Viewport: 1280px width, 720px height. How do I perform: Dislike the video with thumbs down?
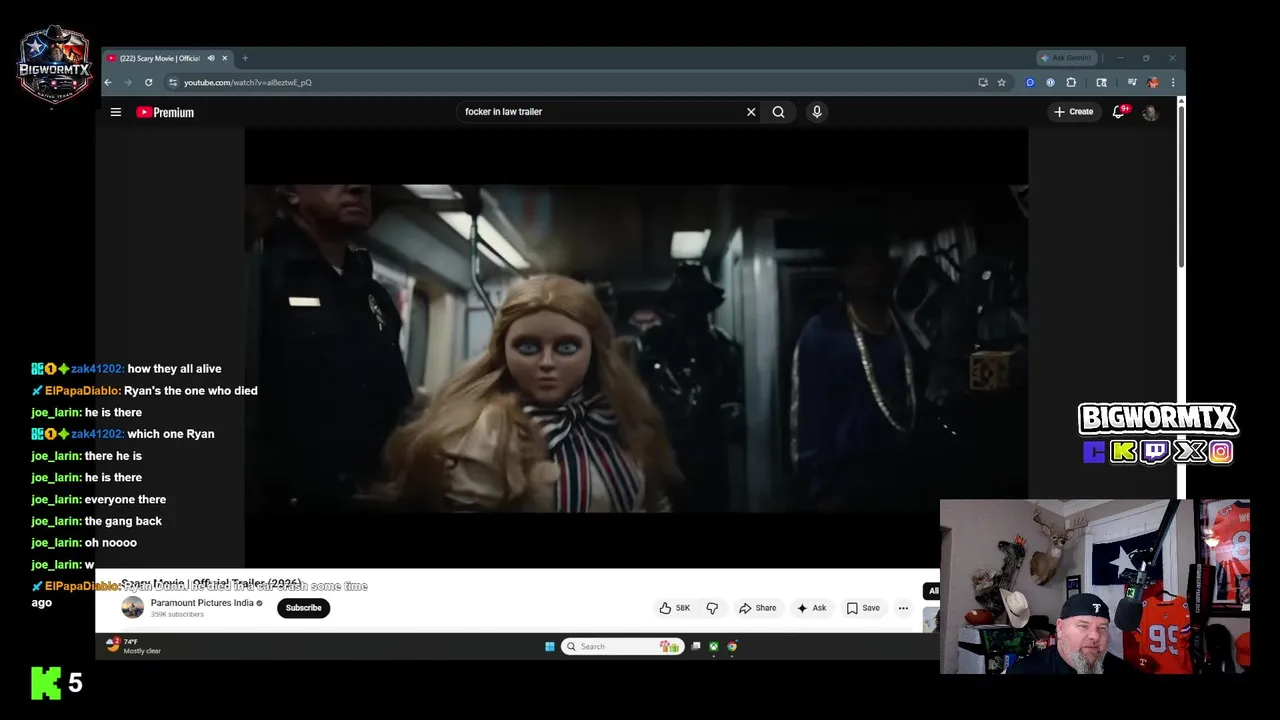coord(712,608)
